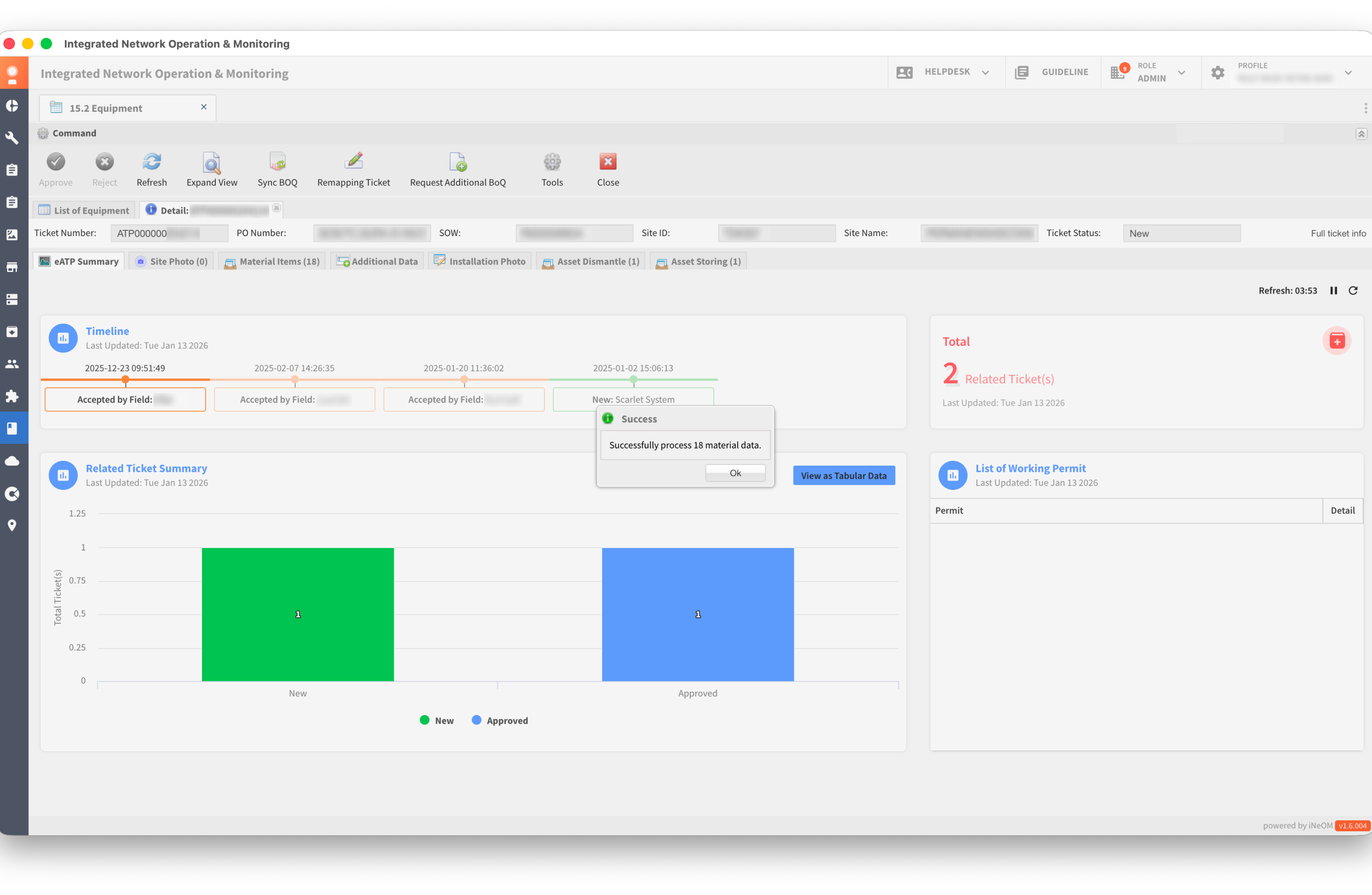Click the Request Additional BoQ icon
The height and width of the screenshot is (895, 1372).
(x=458, y=163)
